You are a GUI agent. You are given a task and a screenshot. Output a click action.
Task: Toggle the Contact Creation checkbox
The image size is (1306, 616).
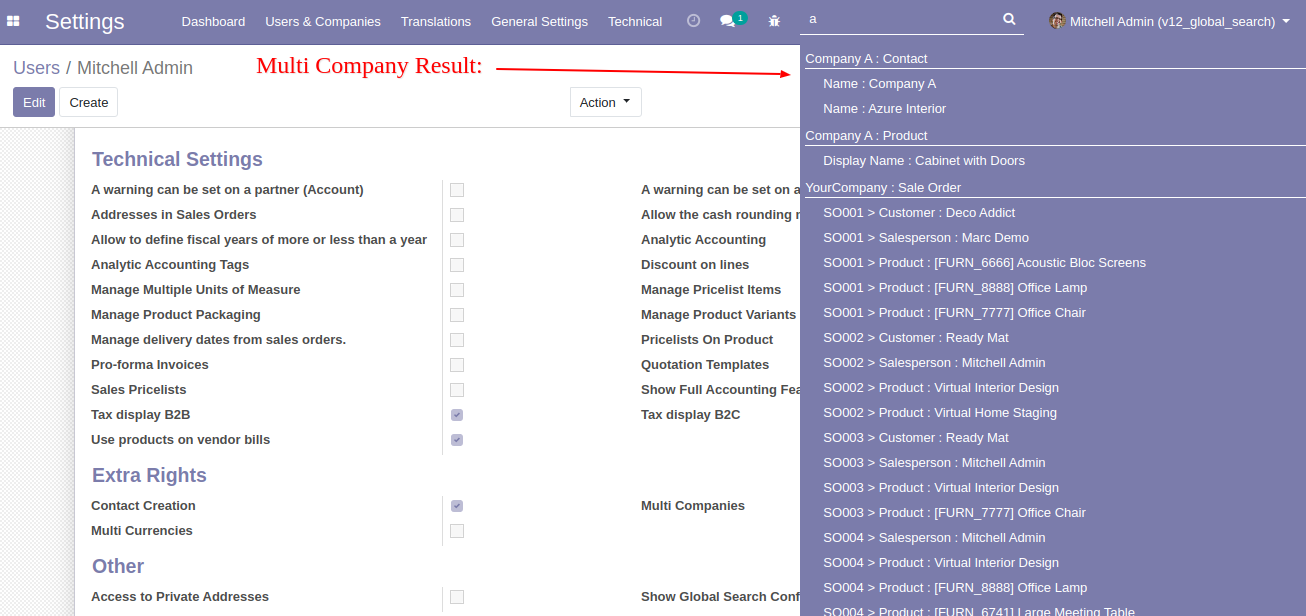click(457, 506)
